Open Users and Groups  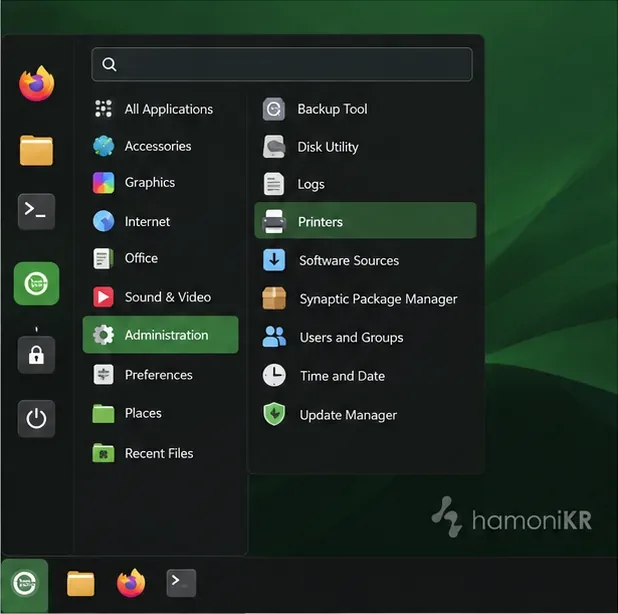click(x=365, y=337)
